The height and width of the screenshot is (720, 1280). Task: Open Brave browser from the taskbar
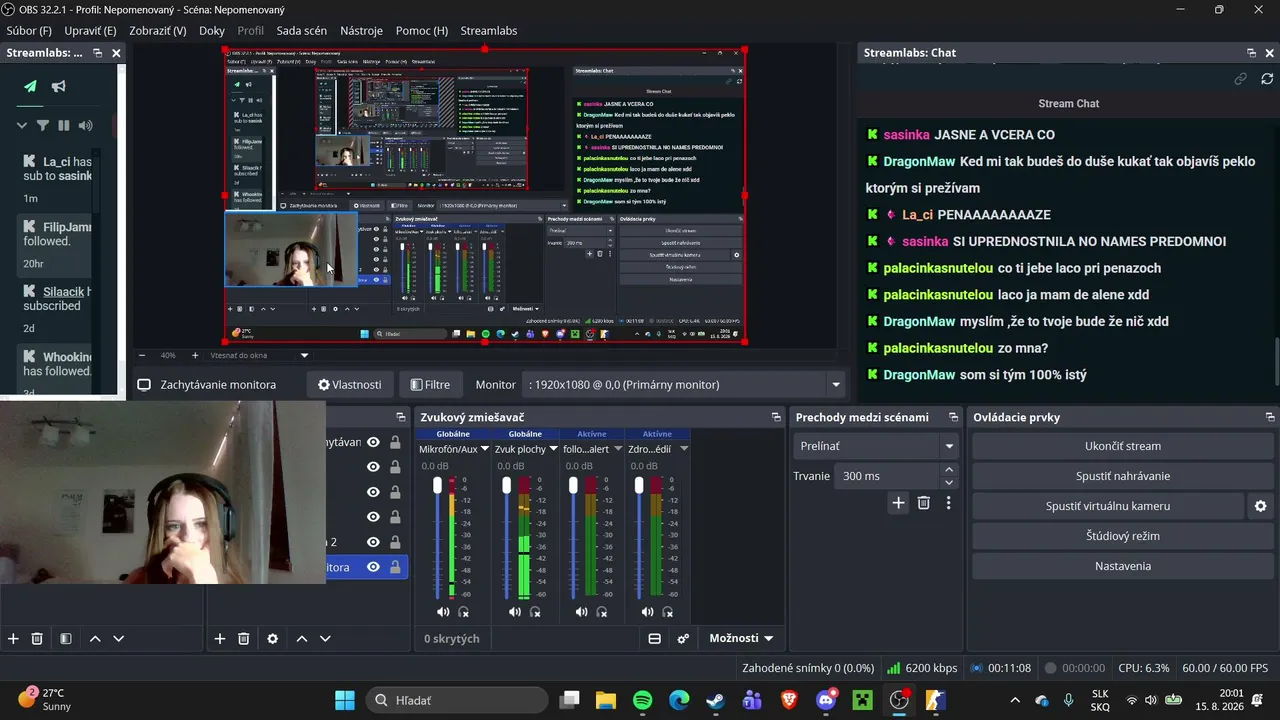(789, 700)
